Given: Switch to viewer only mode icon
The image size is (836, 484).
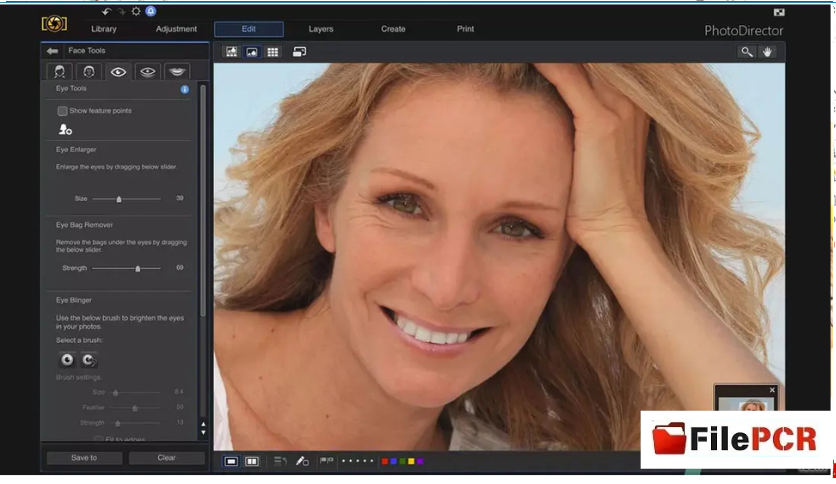Looking at the screenshot, I should (x=252, y=52).
